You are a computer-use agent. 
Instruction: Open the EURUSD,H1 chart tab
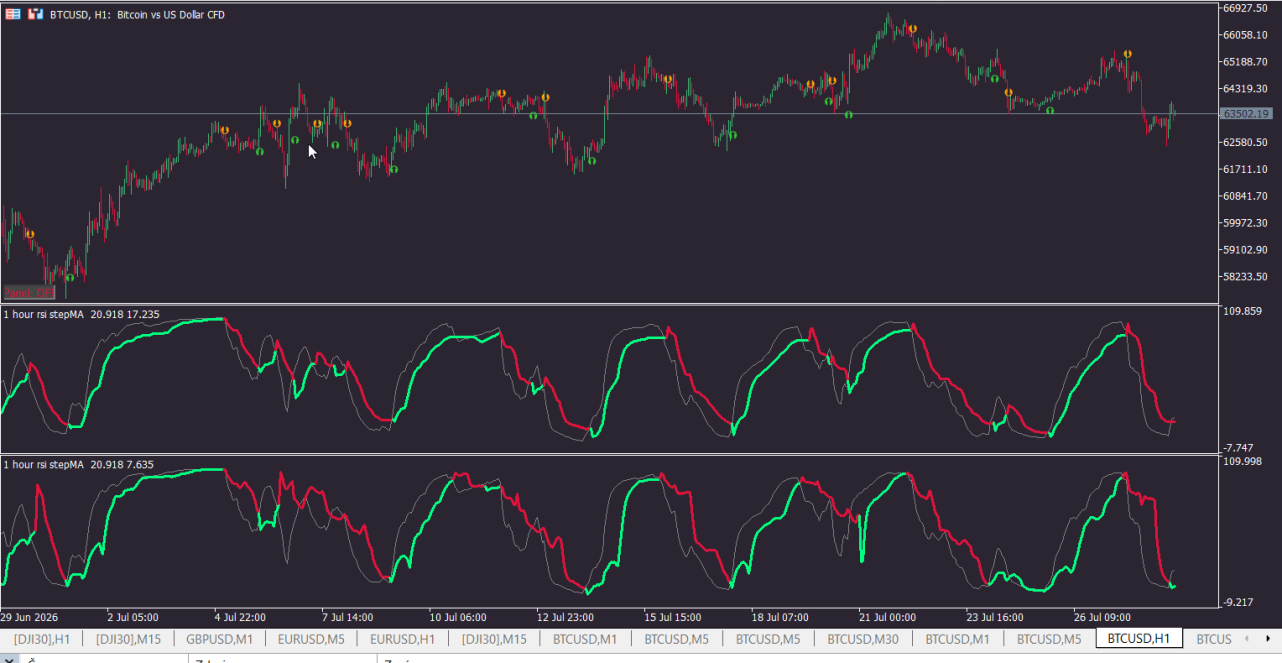(402, 639)
